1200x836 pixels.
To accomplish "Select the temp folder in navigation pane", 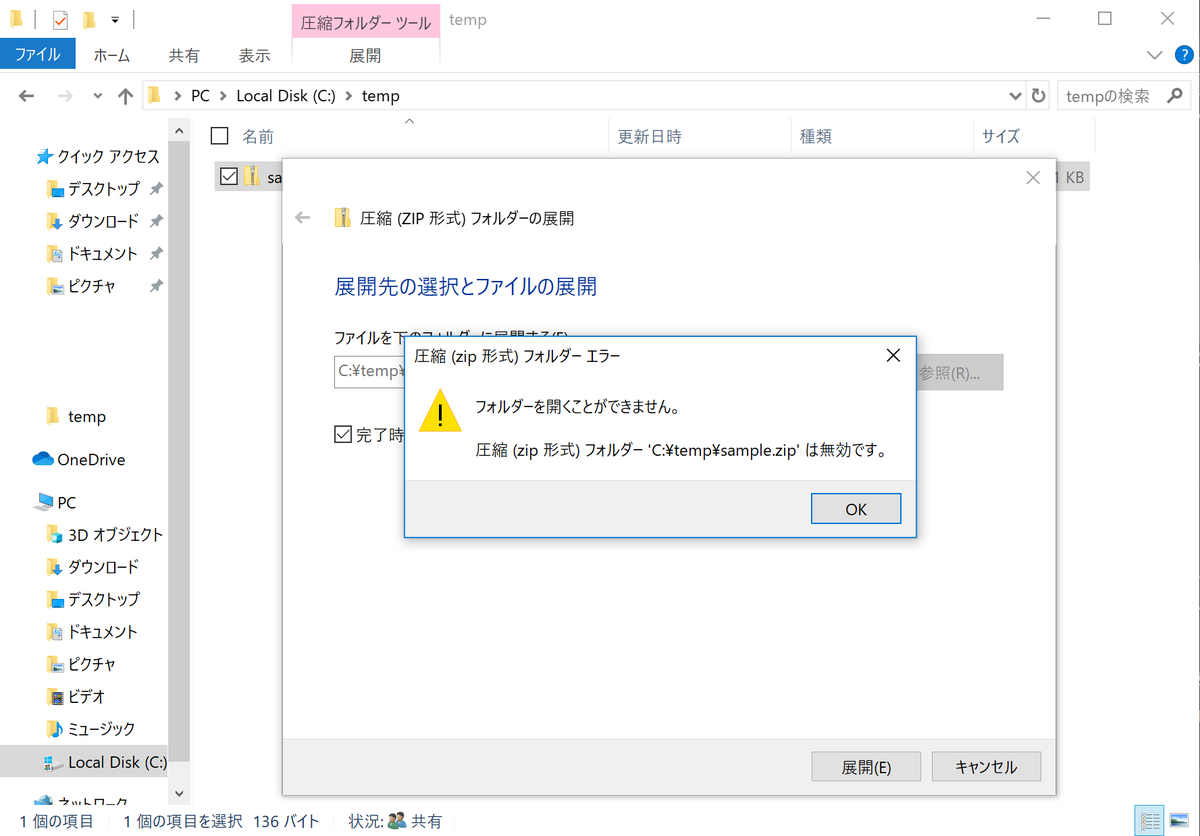I will tap(76, 416).
